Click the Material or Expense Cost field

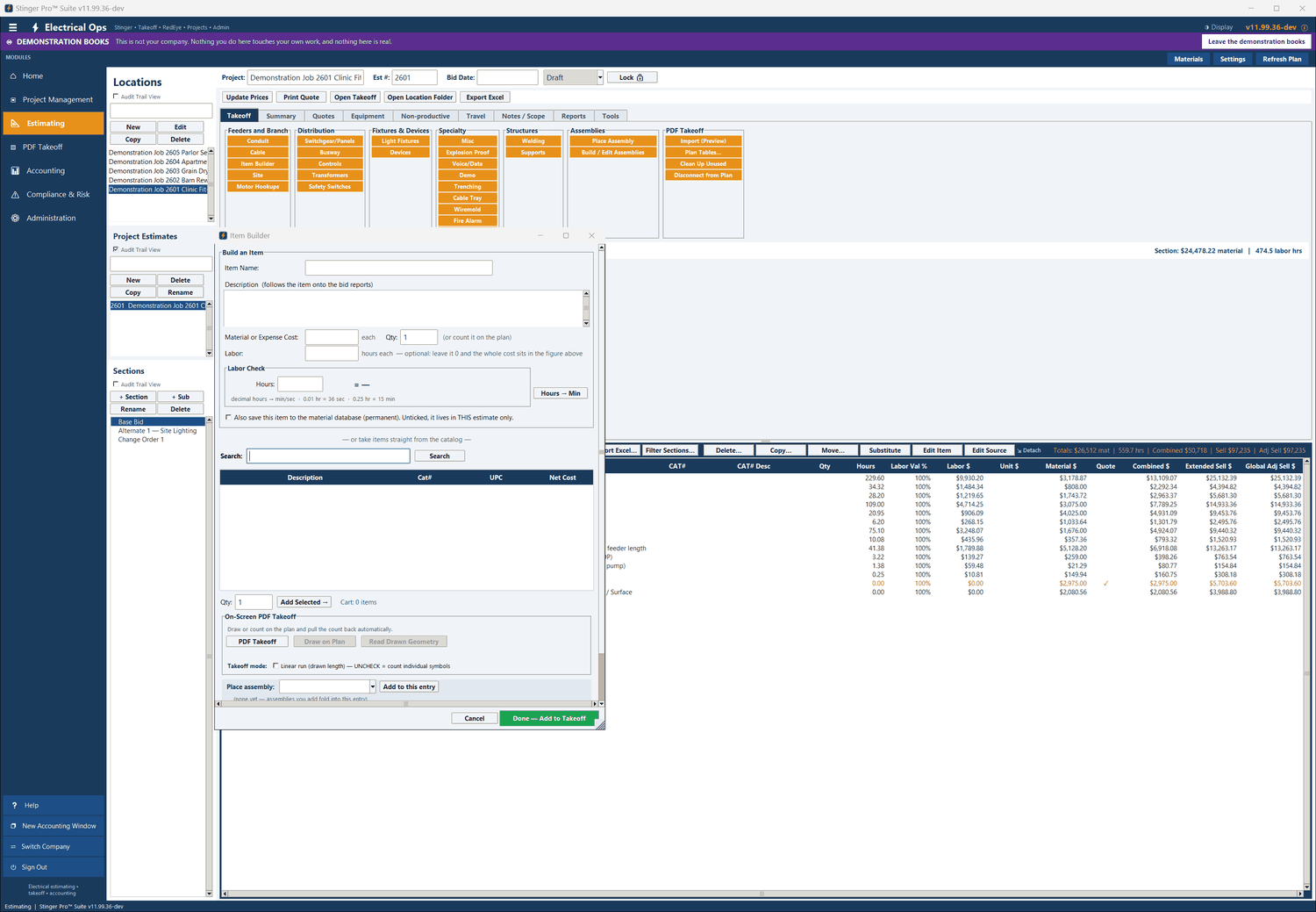click(x=332, y=337)
